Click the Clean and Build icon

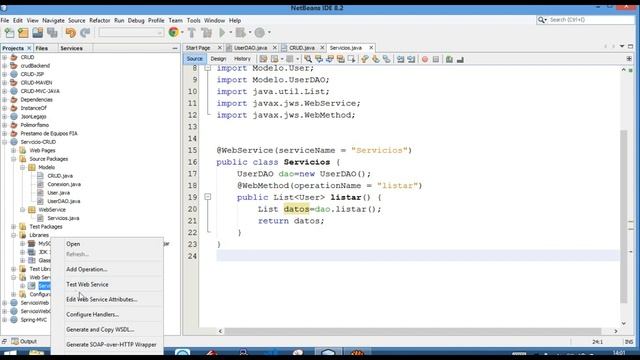pyautogui.click(x=207, y=33)
